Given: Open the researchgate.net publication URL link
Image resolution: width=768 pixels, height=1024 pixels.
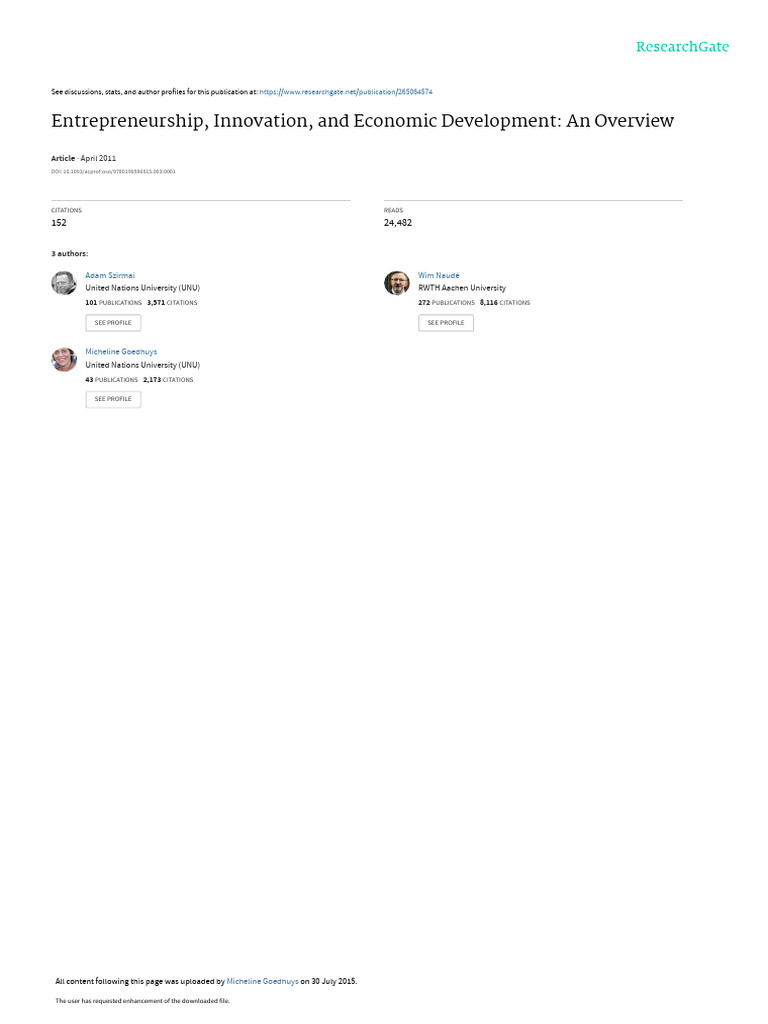Looking at the screenshot, I should (x=346, y=91).
